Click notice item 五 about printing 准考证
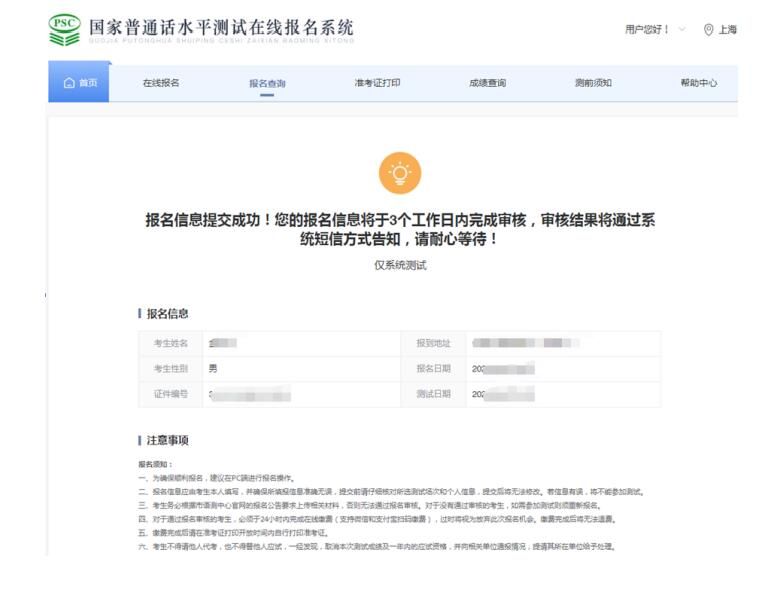 pos(233,533)
